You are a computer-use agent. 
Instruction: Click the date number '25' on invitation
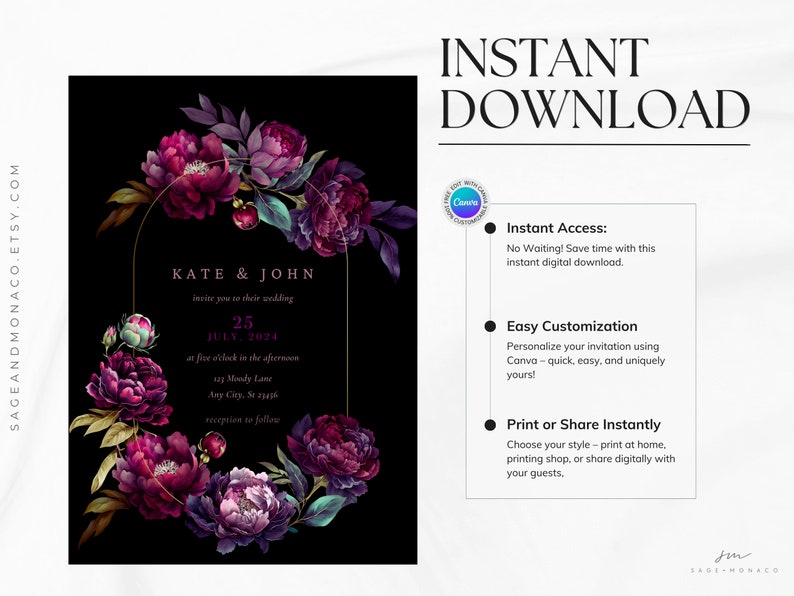[x=243, y=323]
